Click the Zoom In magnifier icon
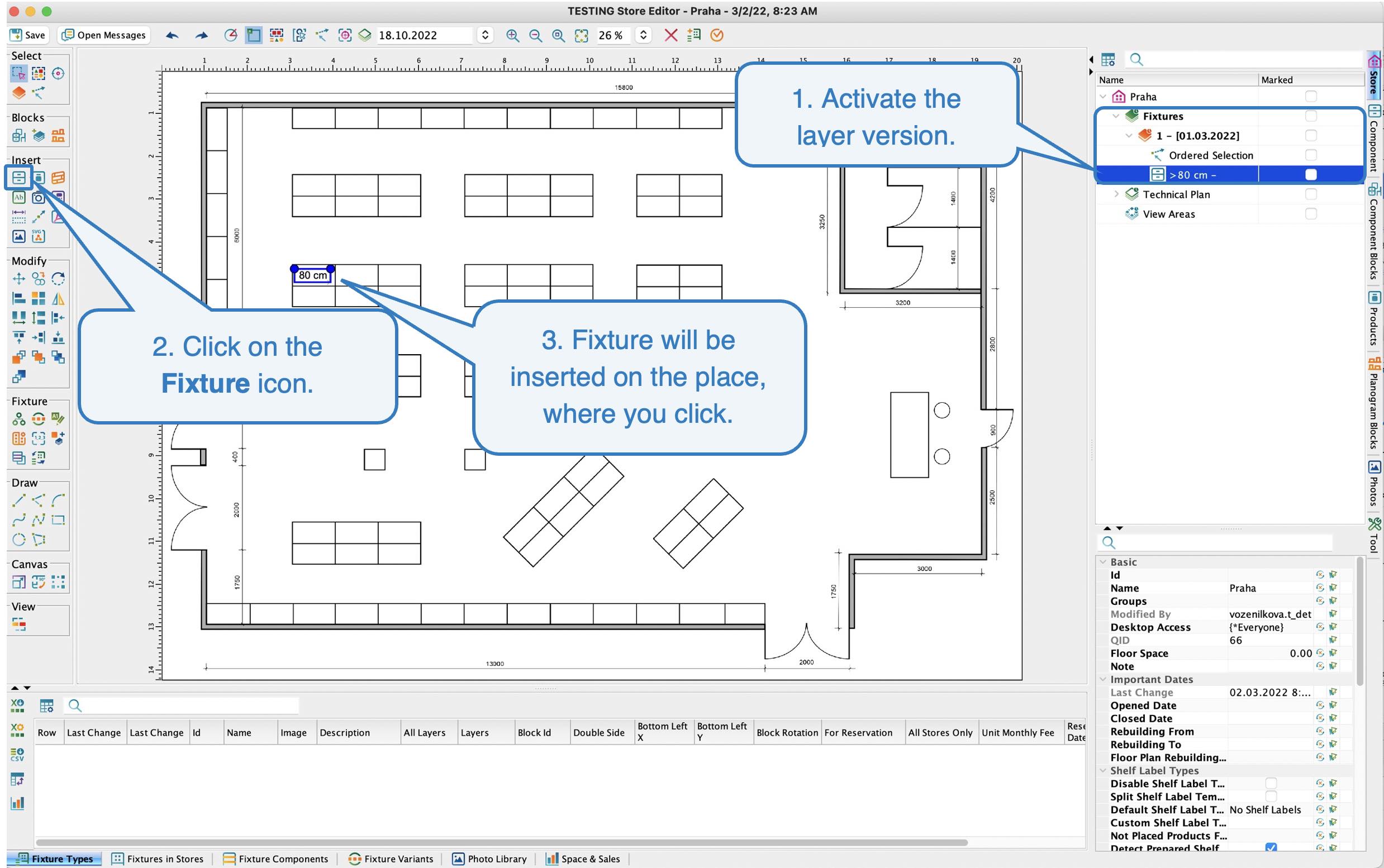This screenshot has height=868, width=1384. (512, 36)
